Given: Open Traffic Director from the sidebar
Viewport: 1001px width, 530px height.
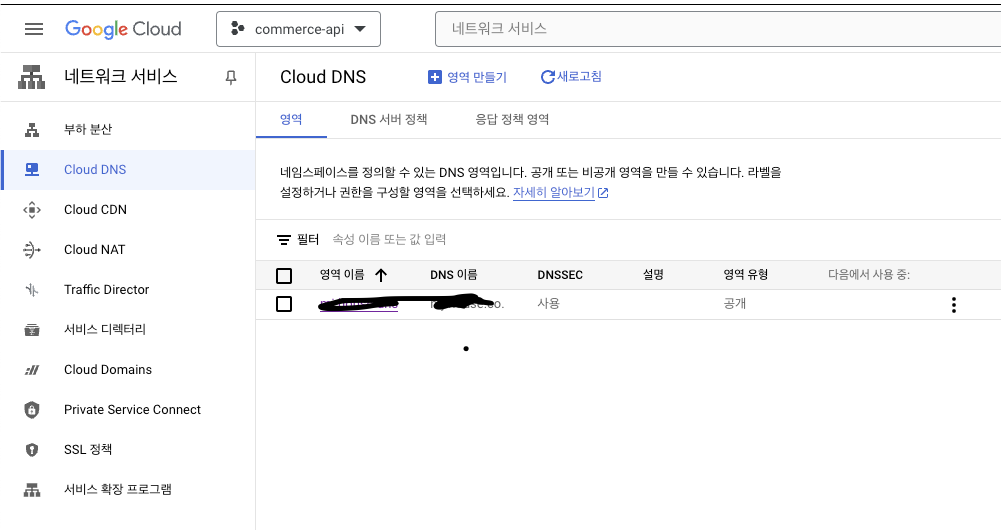Looking at the screenshot, I should [x=107, y=290].
